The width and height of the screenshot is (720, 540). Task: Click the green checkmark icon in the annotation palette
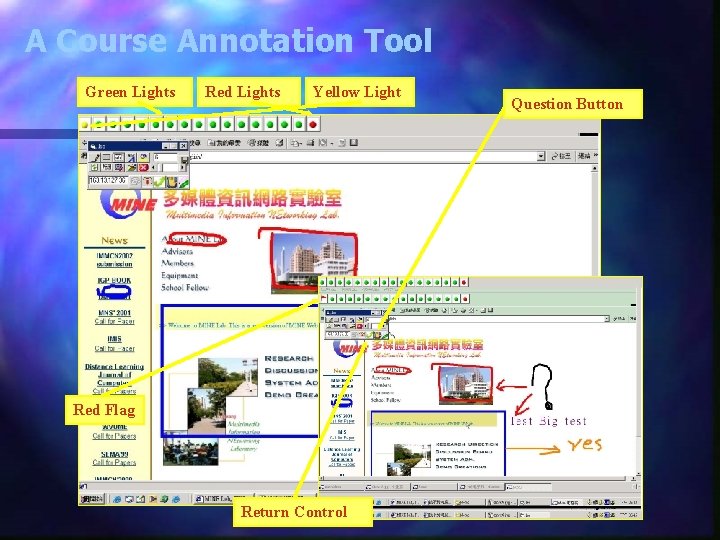click(x=159, y=182)
